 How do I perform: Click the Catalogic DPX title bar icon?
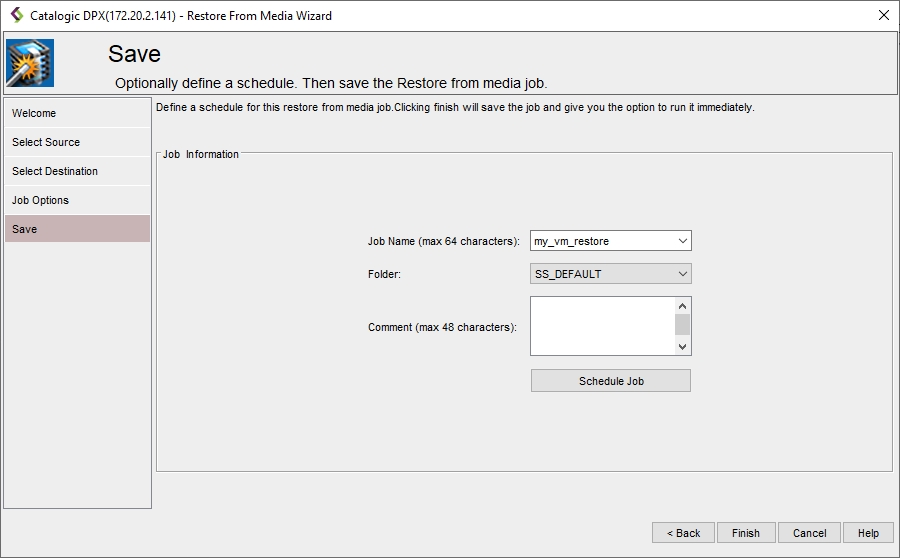(x=16, y=15)
